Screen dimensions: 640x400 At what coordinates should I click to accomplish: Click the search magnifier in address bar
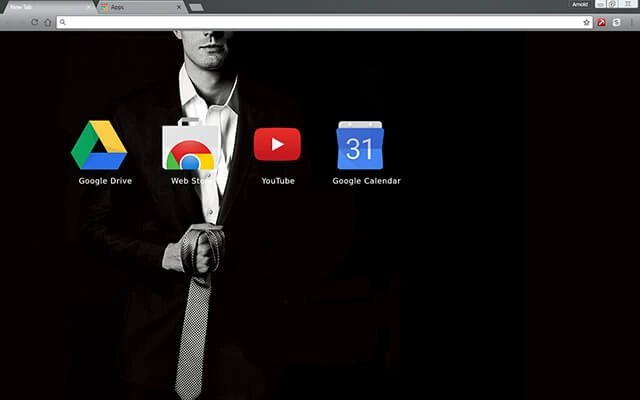click(62, 22)
